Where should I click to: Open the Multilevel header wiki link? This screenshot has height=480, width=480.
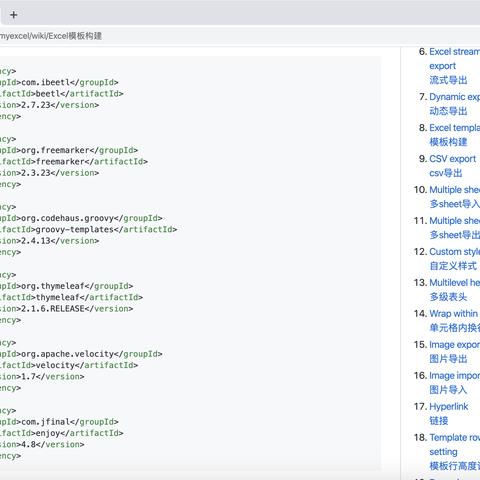(455, 283)
